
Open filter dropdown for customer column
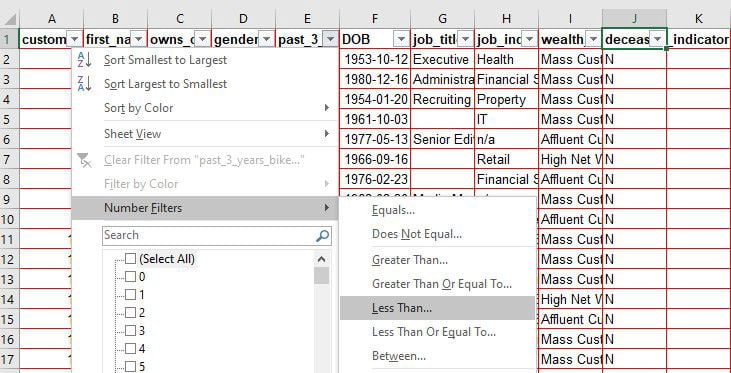point(74,40)
